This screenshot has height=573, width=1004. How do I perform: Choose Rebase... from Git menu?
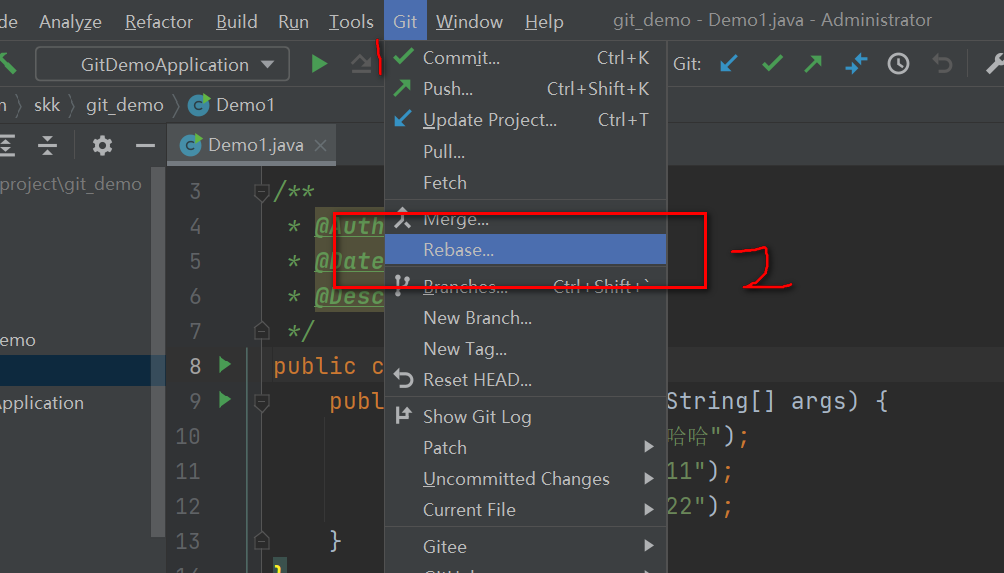[x=525, y=250]
